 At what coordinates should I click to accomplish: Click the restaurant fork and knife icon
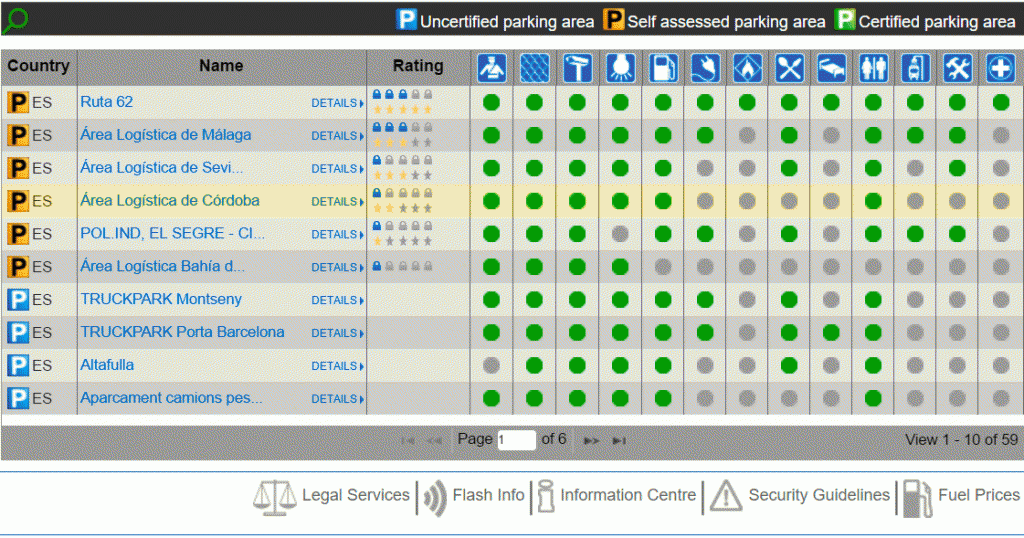(x=789, y=67)
